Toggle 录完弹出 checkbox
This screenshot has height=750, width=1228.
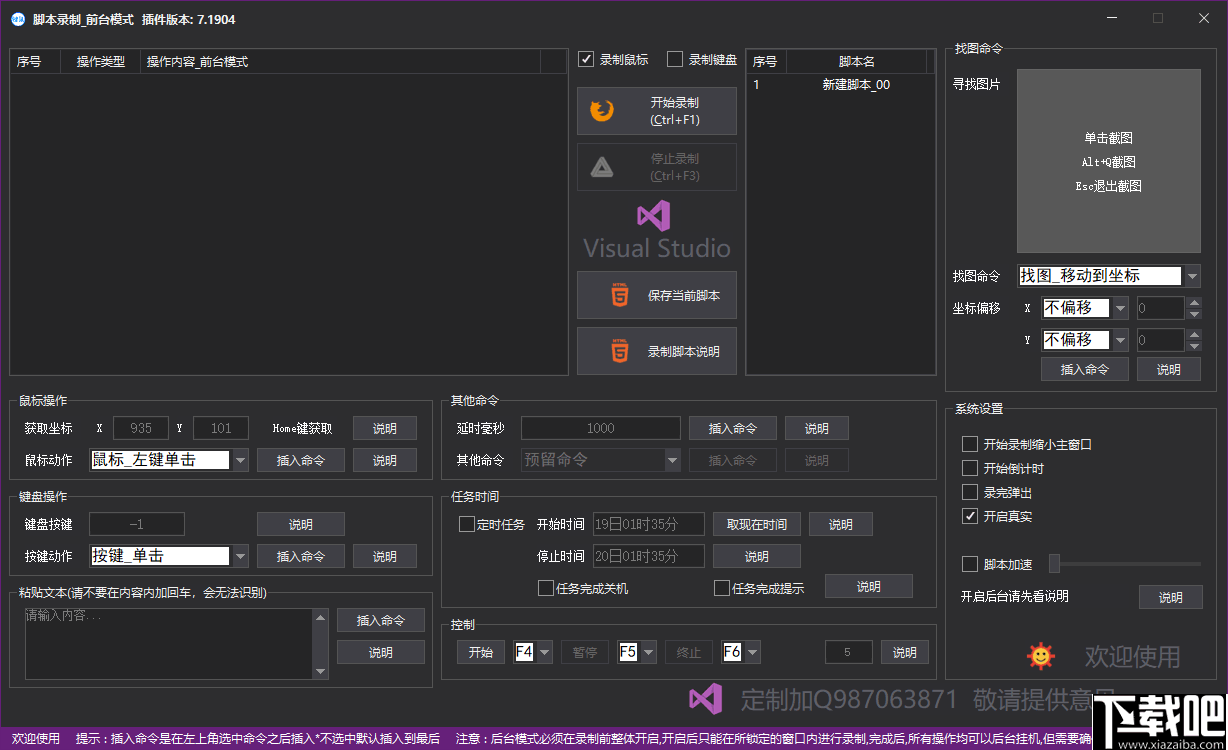coord(969,492)
